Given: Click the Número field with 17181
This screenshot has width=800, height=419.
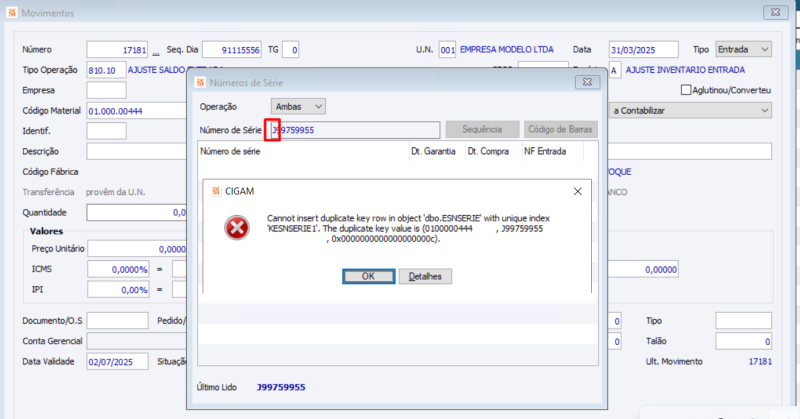Looking at the screenshot, I should [117, 50].
